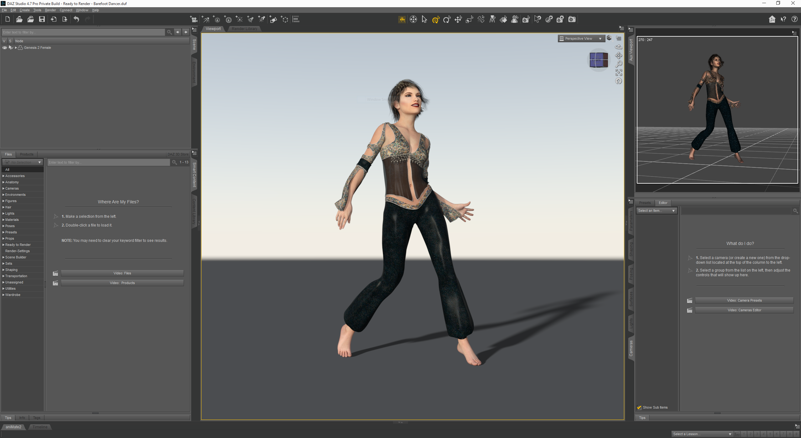Click the Video: Camera Presets button
This screenshot has height=438, width=801.
(744, 300)
